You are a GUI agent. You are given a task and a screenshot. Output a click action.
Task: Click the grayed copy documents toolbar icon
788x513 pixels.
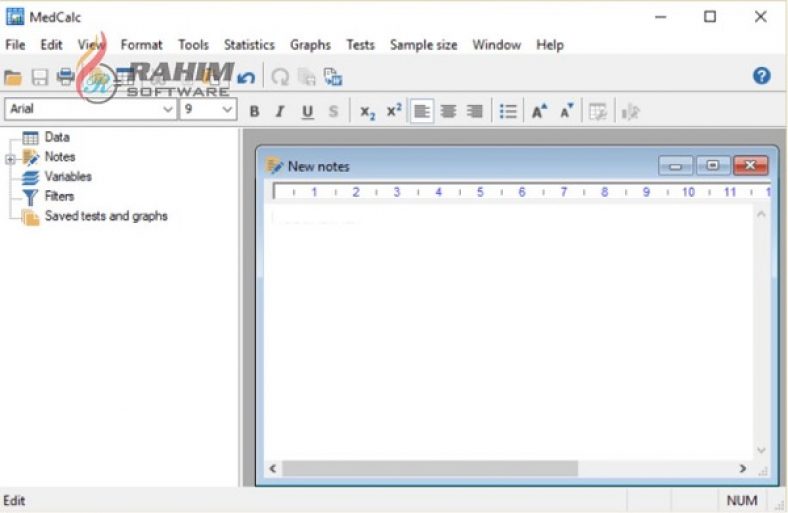307,77
